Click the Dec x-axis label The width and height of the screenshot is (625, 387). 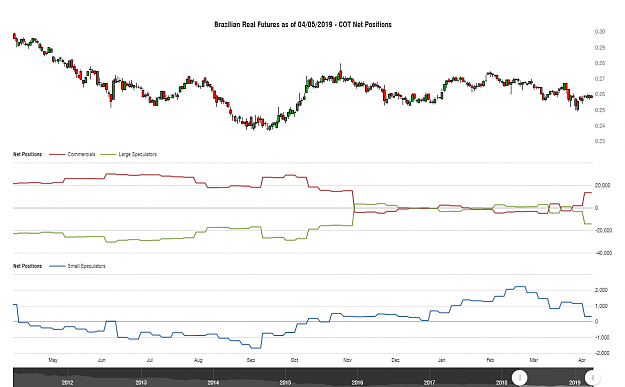pos(395,360)
